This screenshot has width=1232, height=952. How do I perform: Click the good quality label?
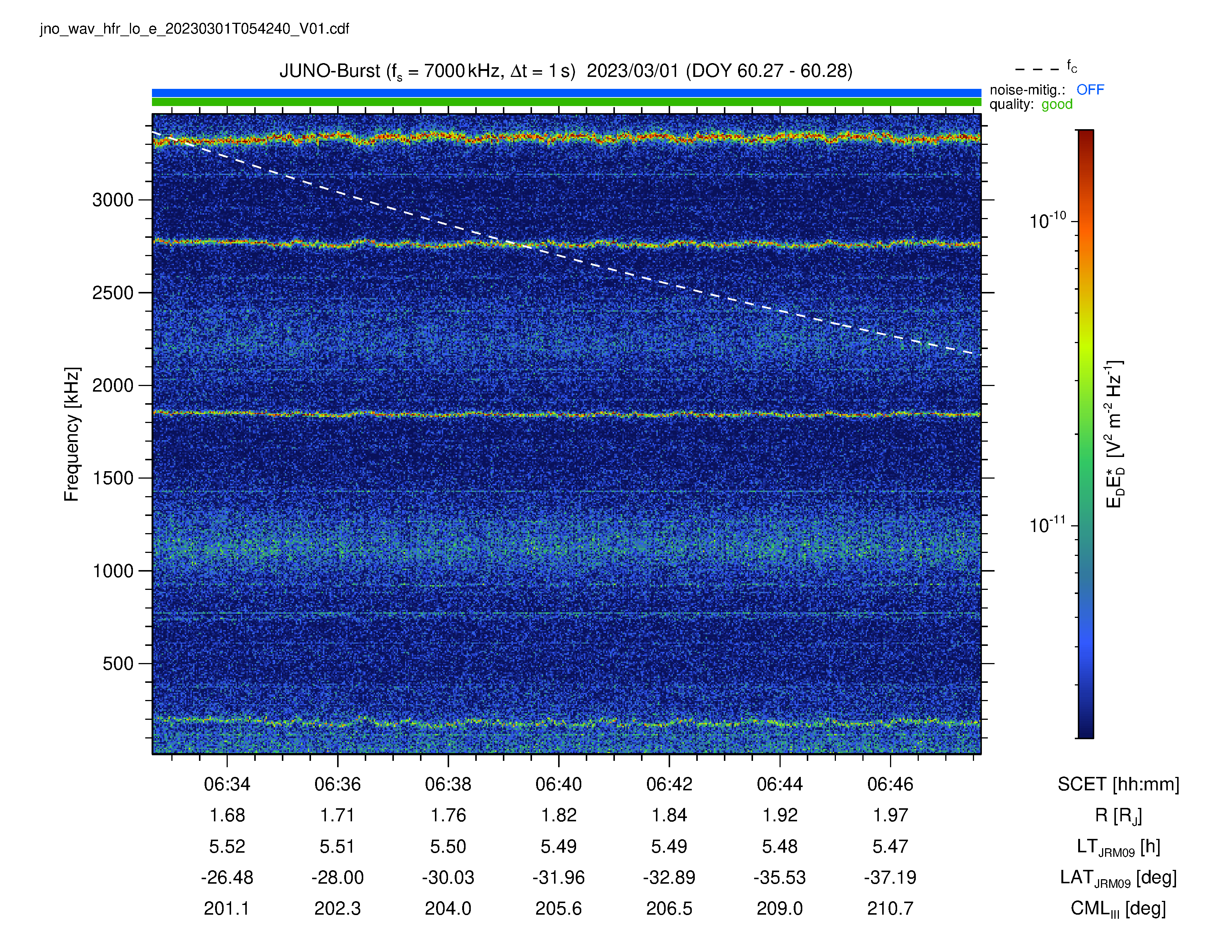[x=1057, y=104]
